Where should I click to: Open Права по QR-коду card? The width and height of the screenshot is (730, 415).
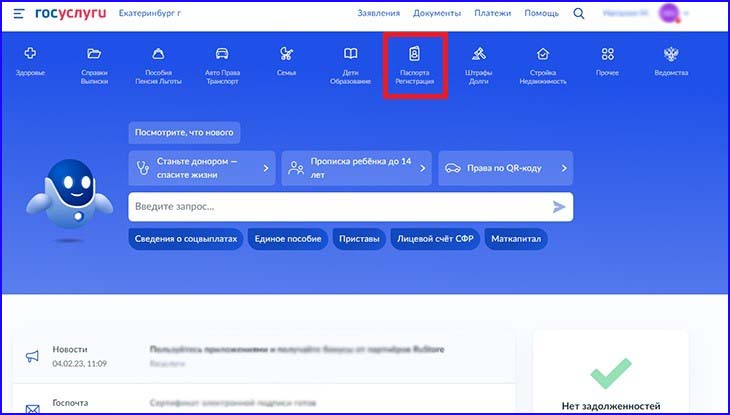(x=505, y=169)
